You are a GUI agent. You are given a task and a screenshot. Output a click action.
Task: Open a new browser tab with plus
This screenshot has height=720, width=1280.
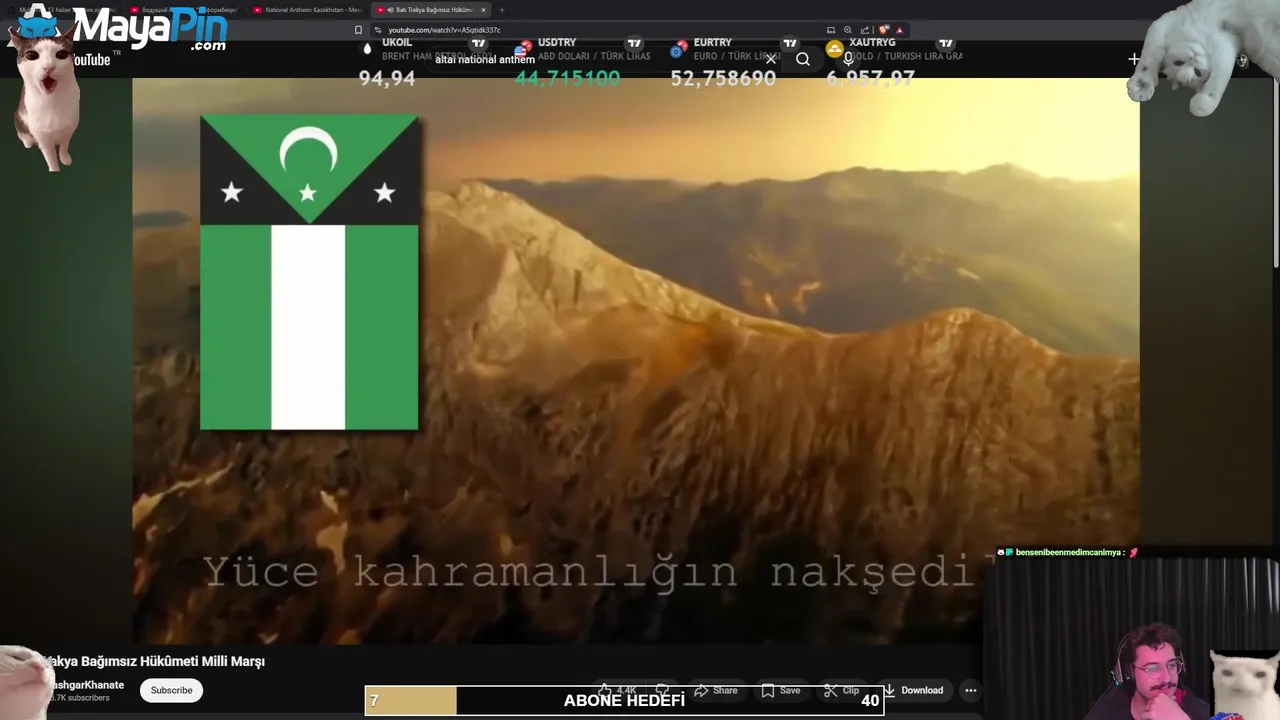[502, 10]
